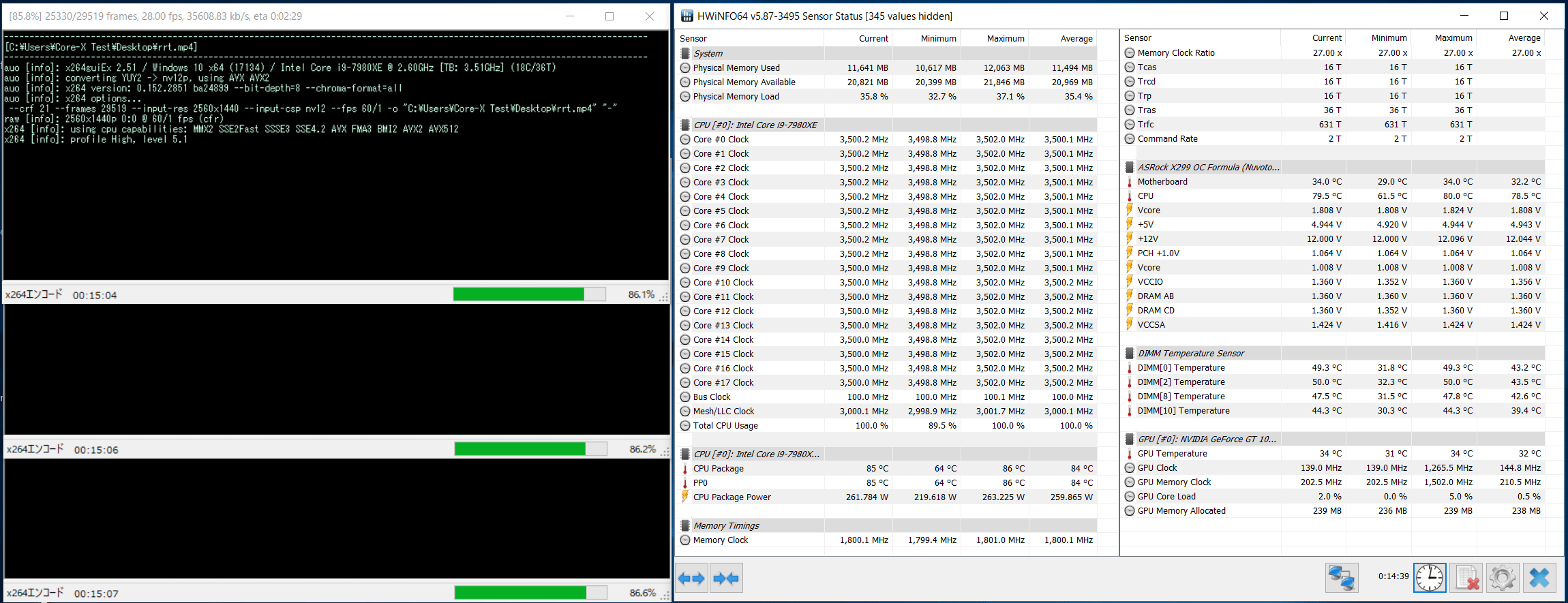This screenshot has height=603, width=1568.
Task: Click the ASRock X299 OC Formula group icon
Action: (1130, 167)
